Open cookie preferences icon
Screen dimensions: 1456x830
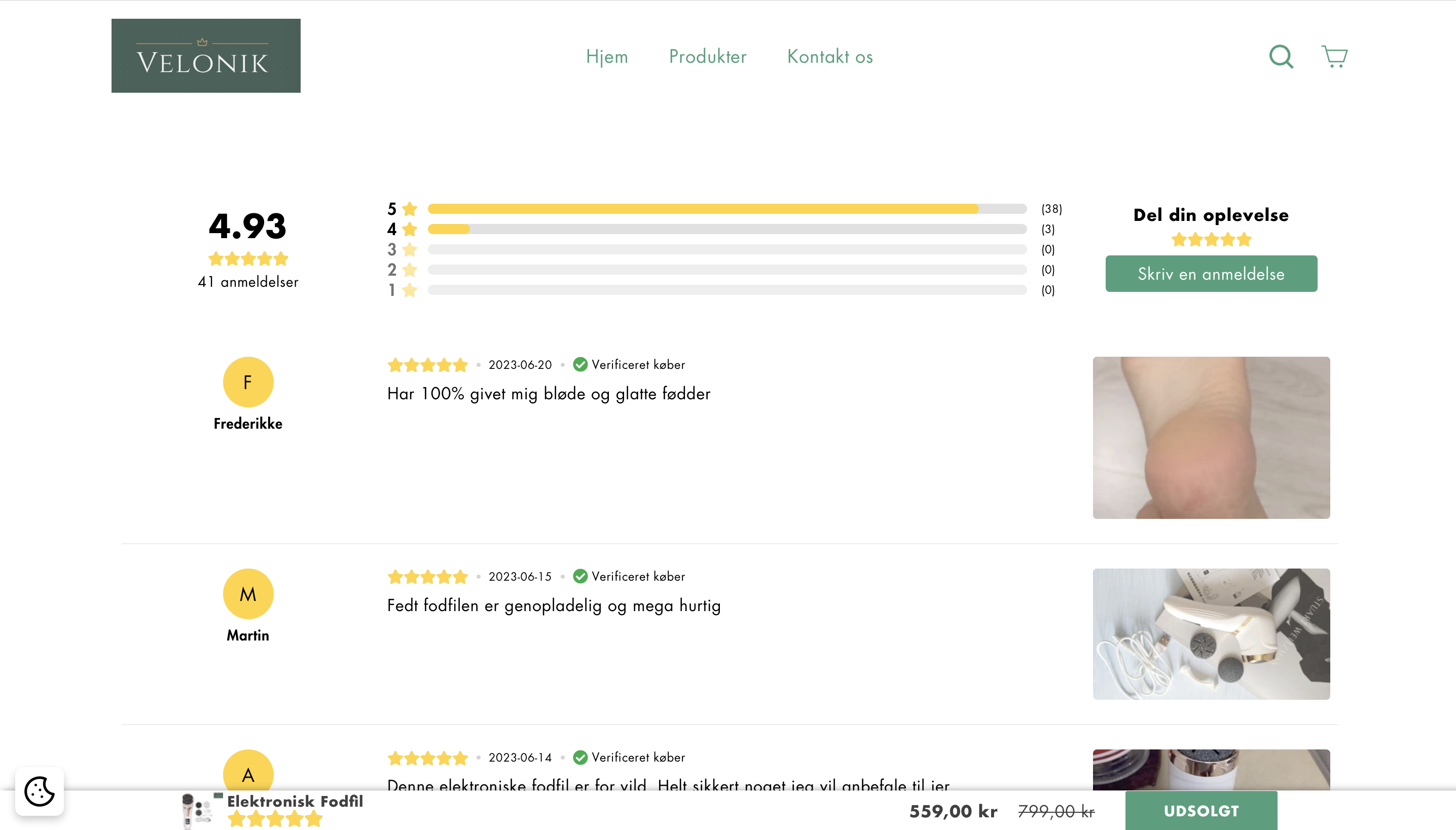[x=40, y=790]
